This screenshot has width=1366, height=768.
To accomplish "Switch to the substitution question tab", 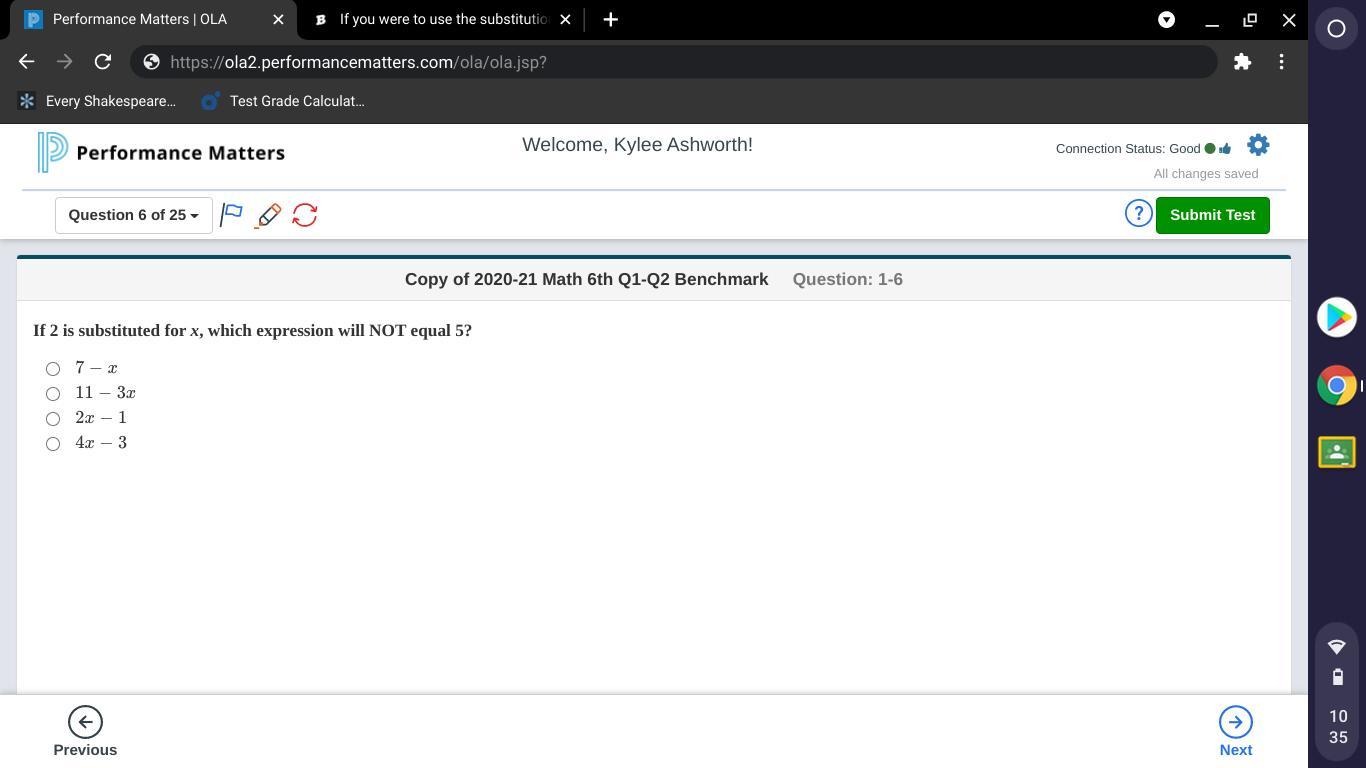I will [443, 19].
